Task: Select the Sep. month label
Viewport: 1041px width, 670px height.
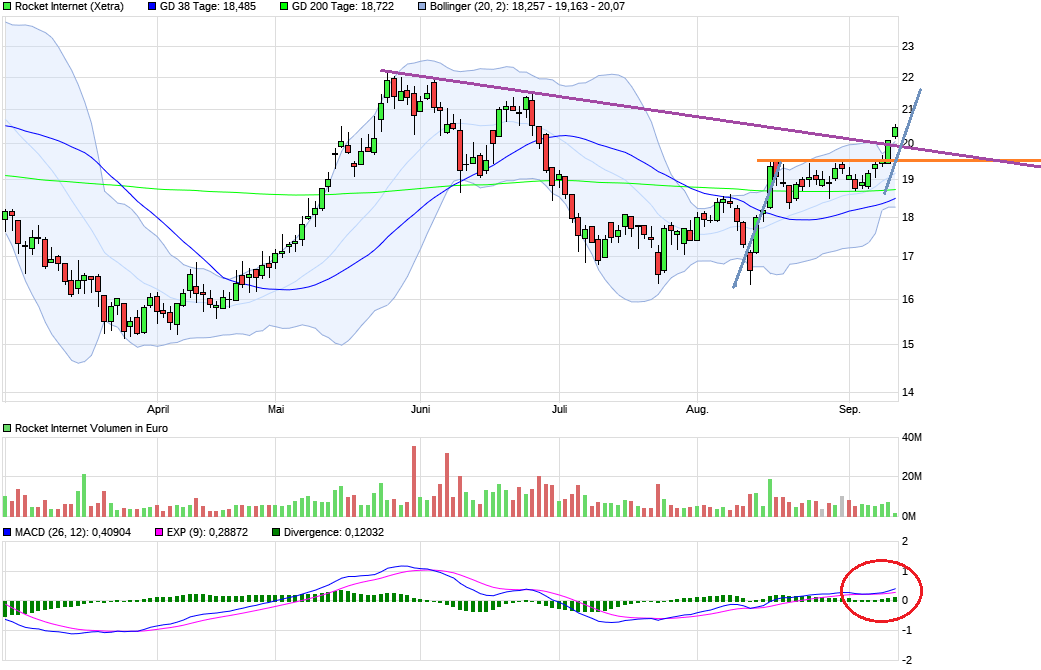Action: pos(849,409)
